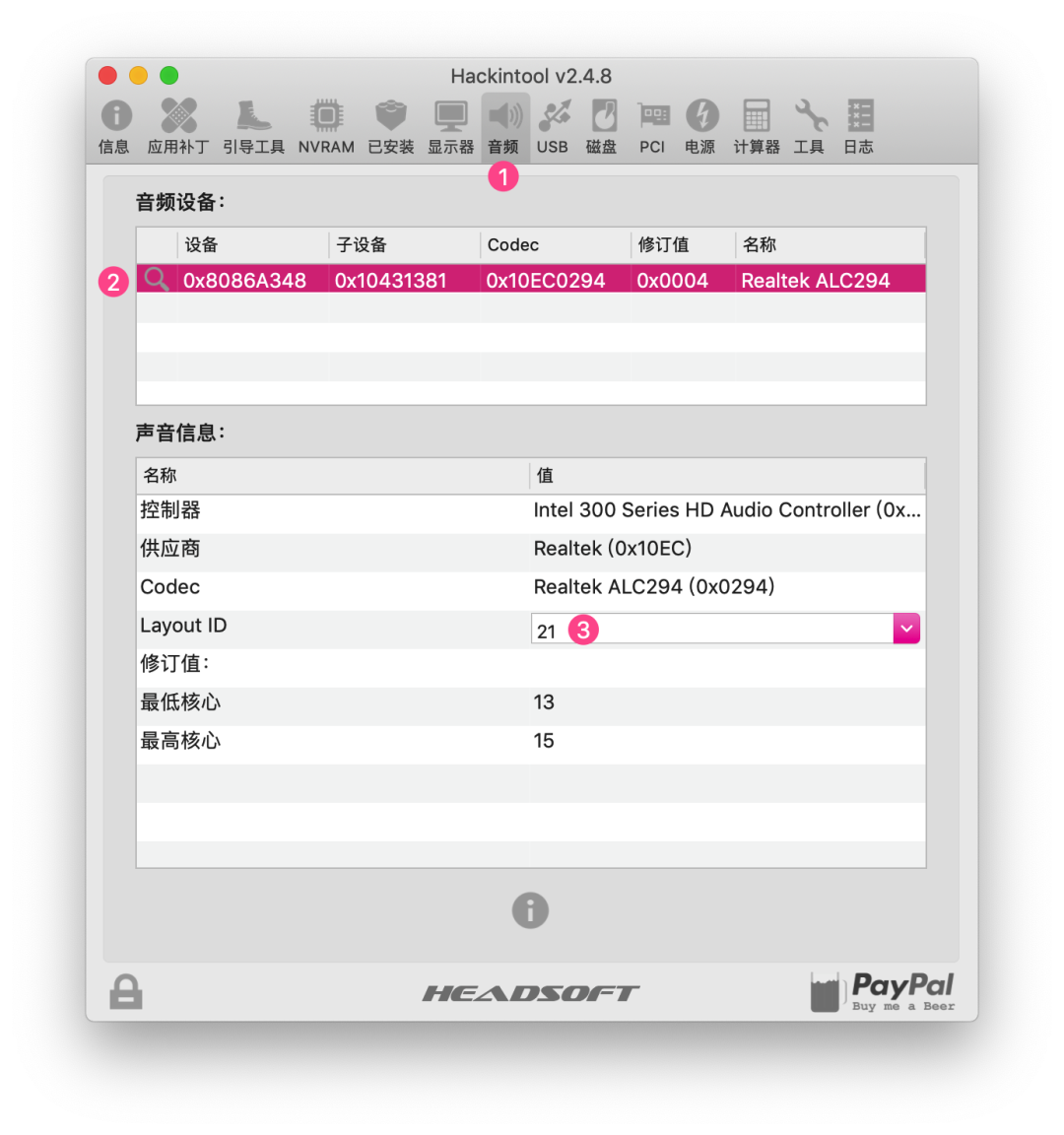Click the 设备 column header
The width and height of the screenshot is (1064, 1135).
[x=253, y=244]
